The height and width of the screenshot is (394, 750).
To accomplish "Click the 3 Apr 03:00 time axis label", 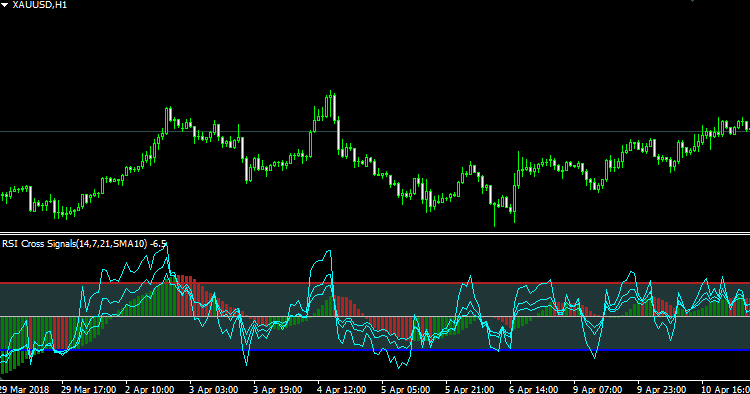I will (213, 389).
